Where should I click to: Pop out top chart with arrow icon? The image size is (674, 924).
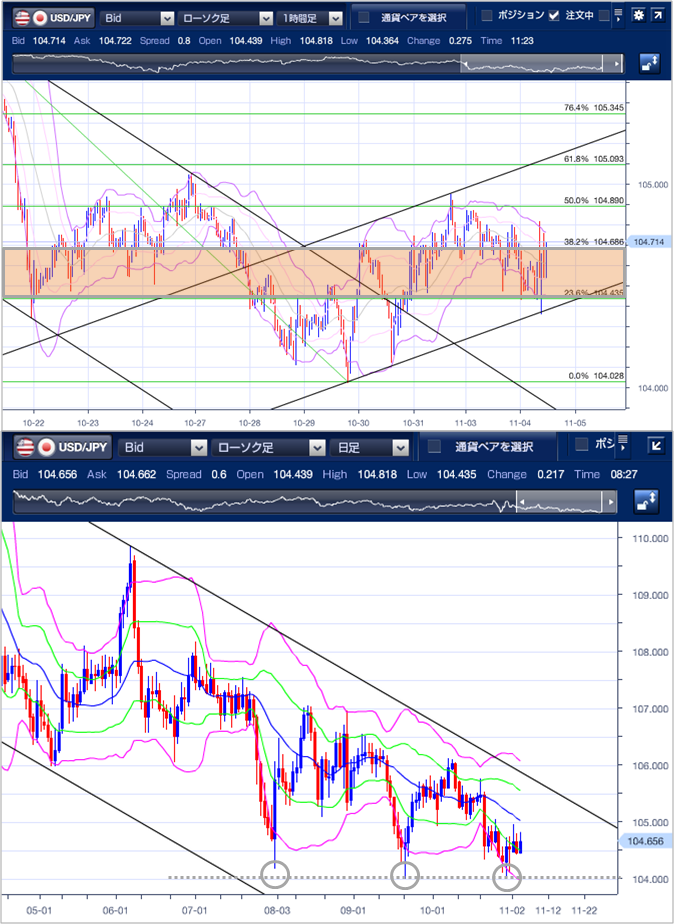point(658,17)
